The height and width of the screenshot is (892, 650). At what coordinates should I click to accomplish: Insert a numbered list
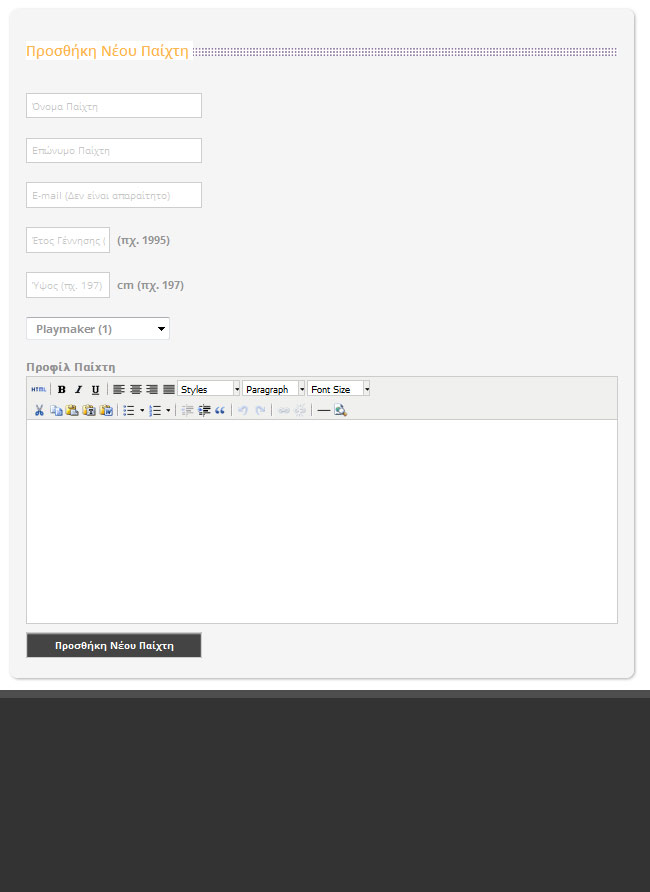155,410
